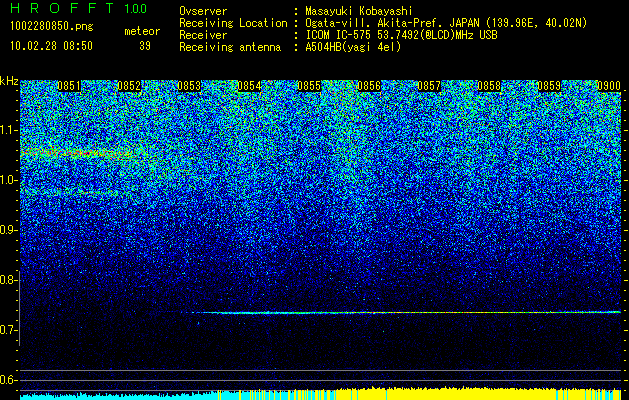Viewport: 629px width, 400px height.
Task: Click the kHz axis unit label
Action: pyautogui.click(x=9, y=81)
